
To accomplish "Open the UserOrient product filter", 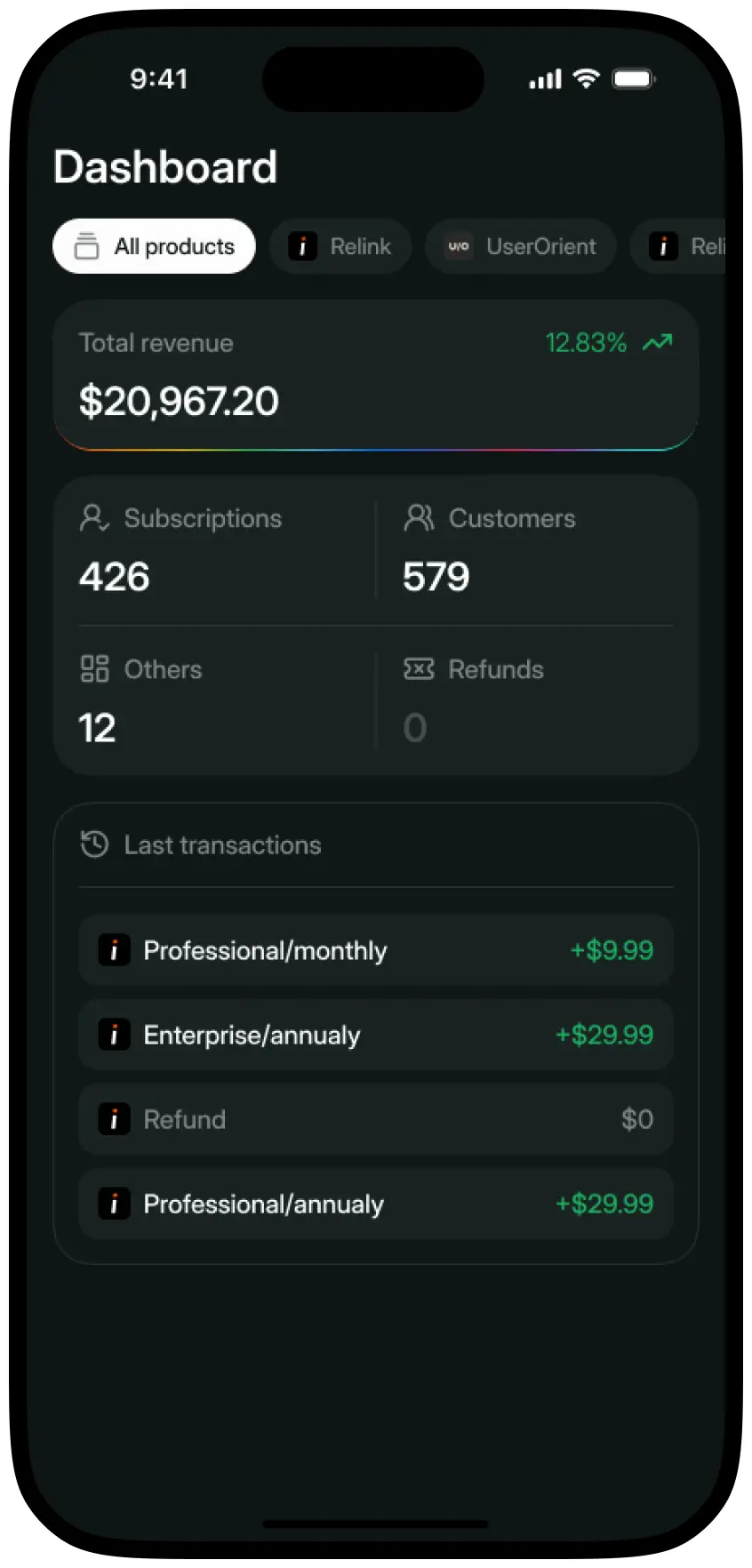I will point(520,246).
